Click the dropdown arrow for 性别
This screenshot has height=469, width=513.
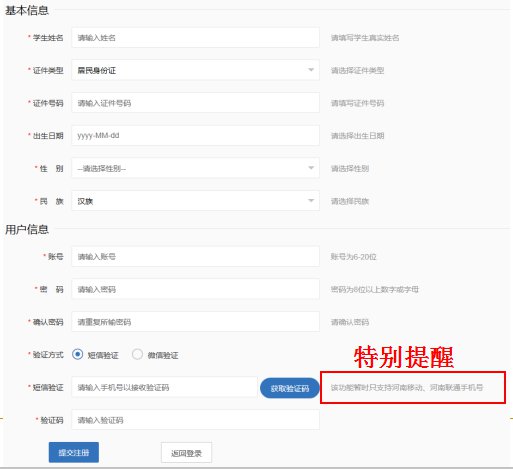311,168
